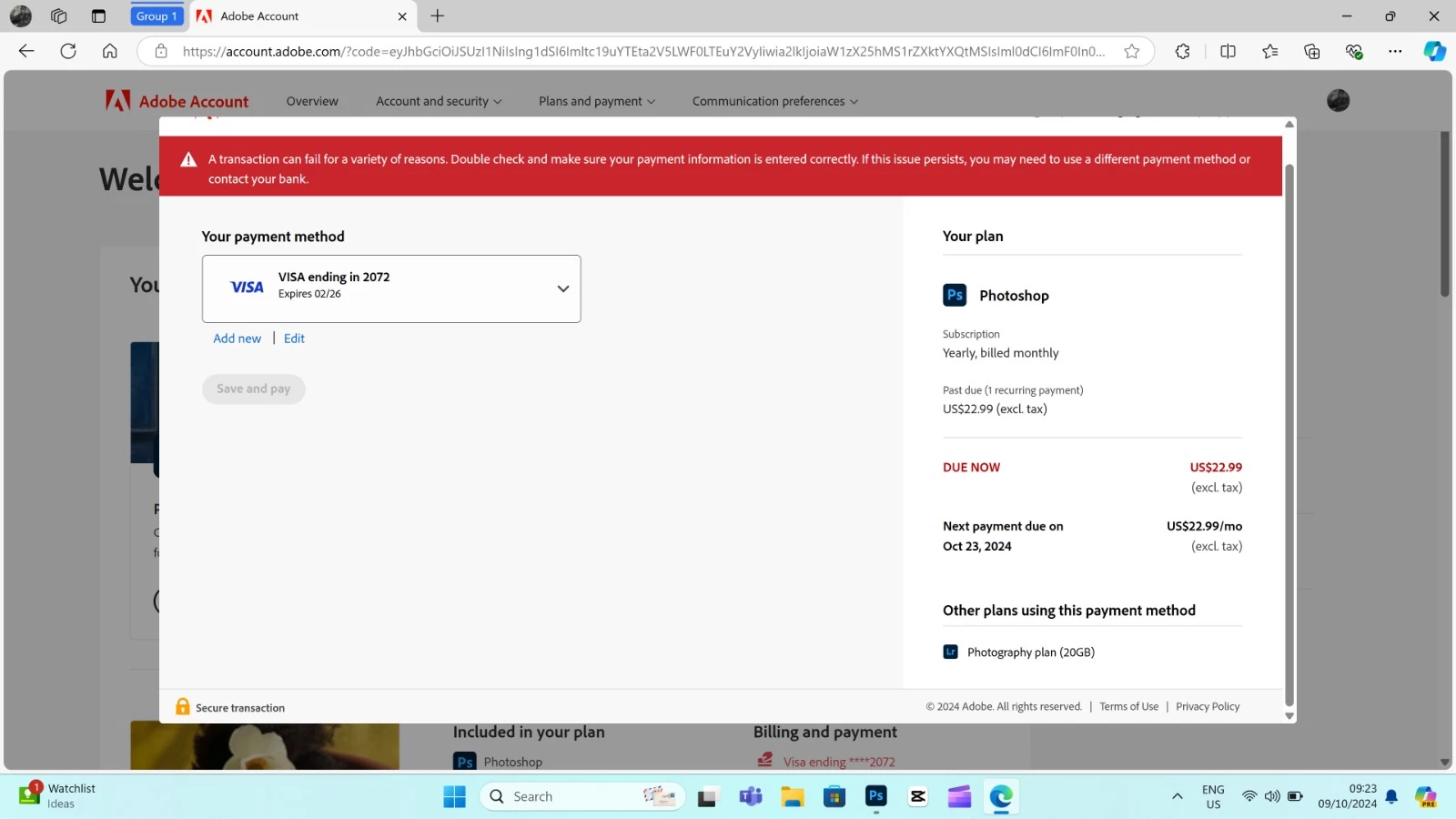1456x819 pixels.
Task: Open the Copilot sidebar icon
Action: tap(1435, 51)
